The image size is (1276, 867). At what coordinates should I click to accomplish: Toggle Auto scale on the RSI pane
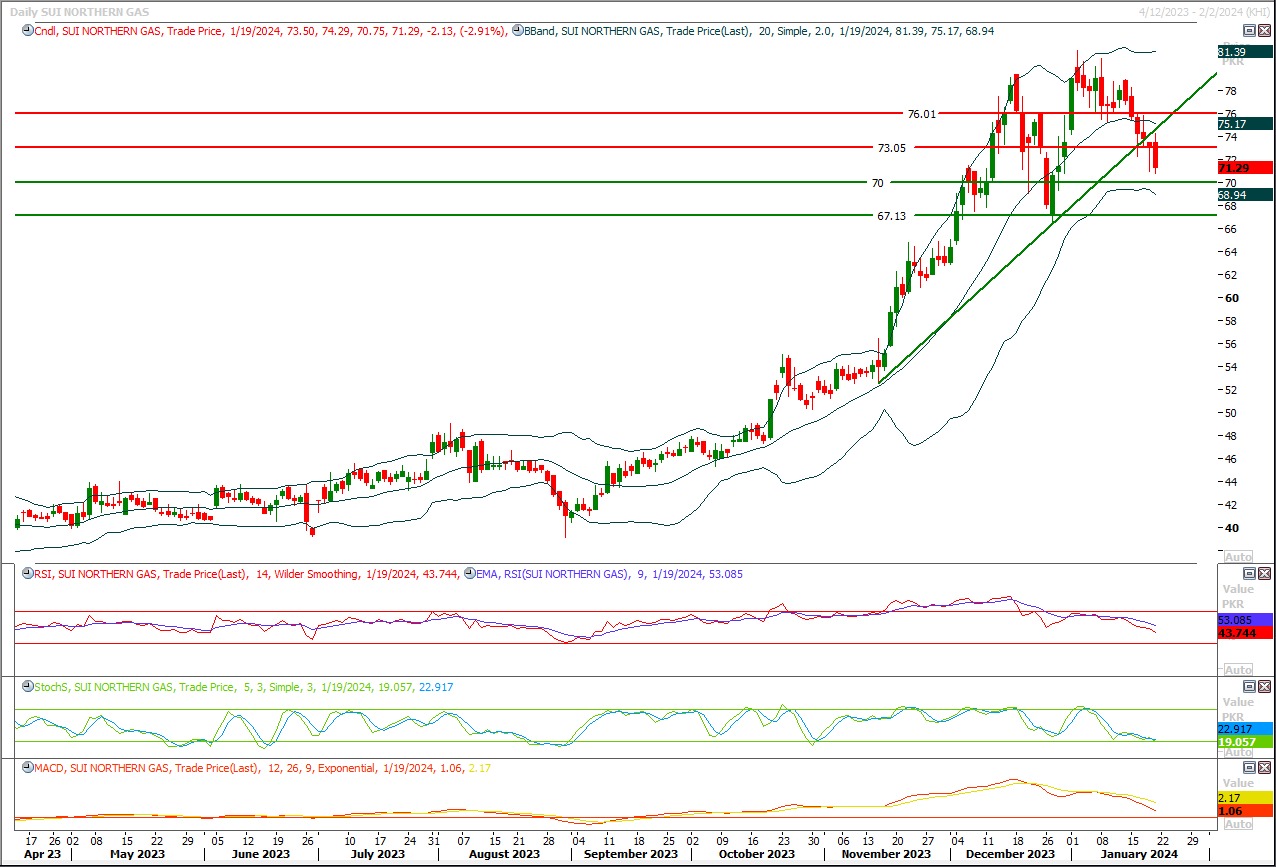(1238, 669)
